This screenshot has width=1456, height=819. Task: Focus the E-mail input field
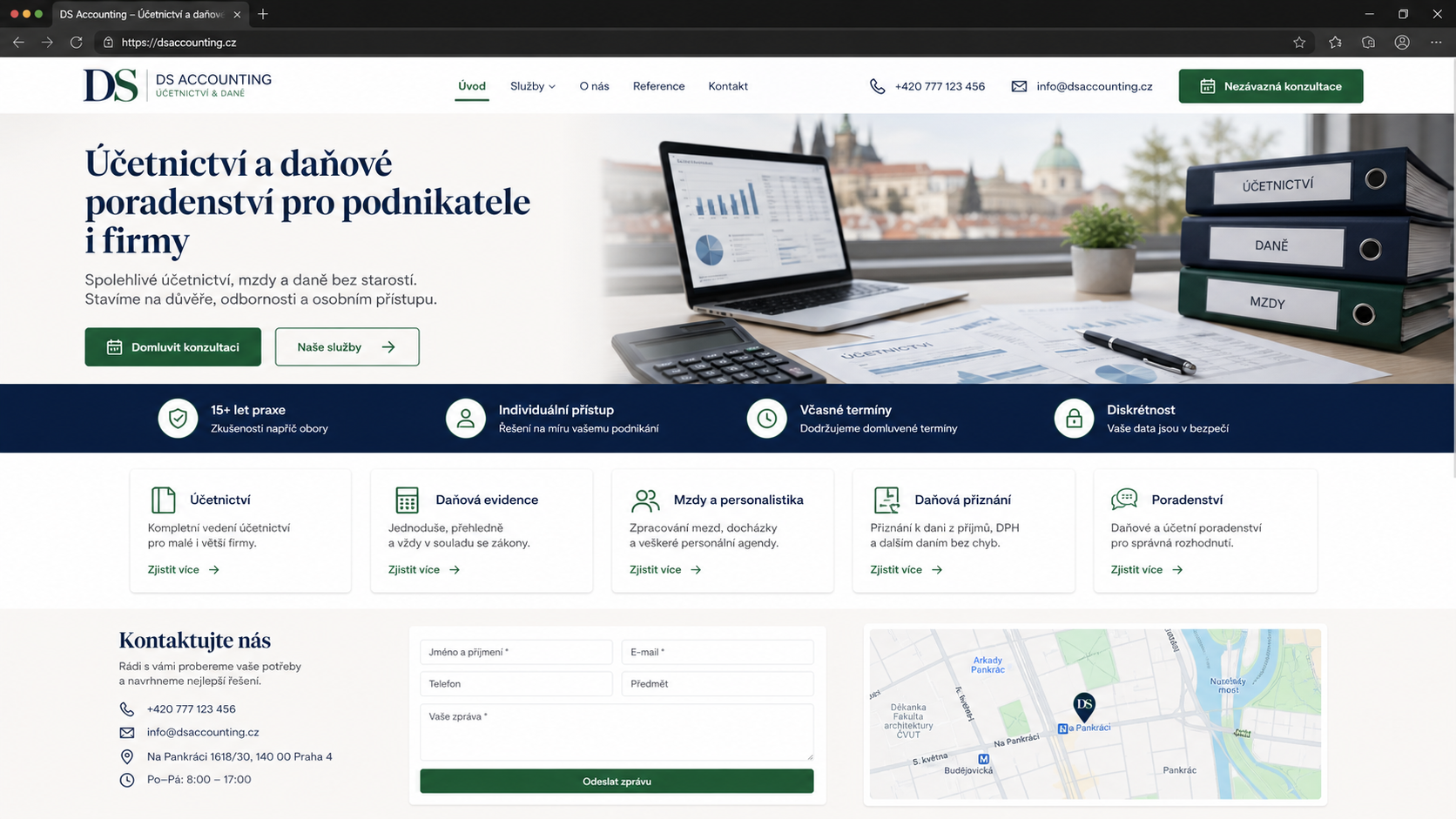(717, 652)
